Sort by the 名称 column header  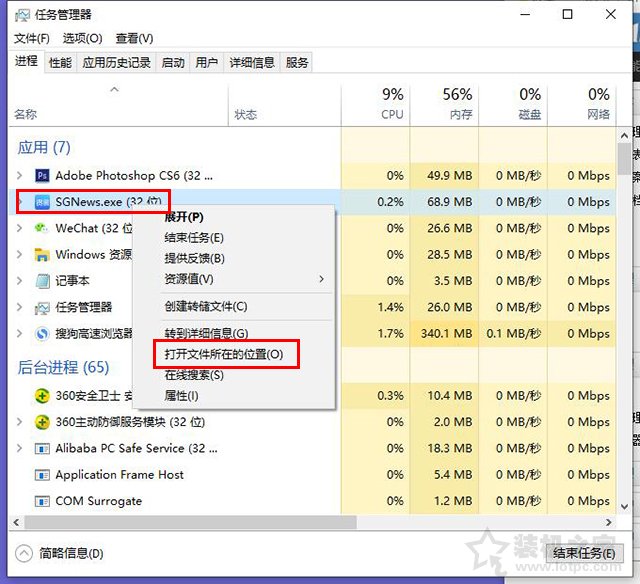click(118, 104)
